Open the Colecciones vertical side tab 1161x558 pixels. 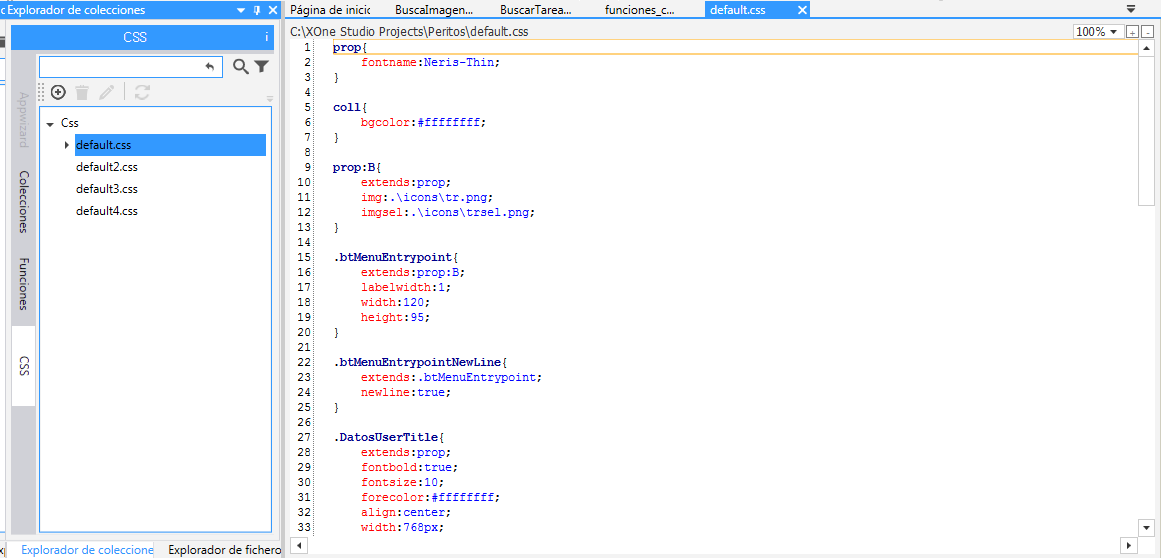point(23,202)
